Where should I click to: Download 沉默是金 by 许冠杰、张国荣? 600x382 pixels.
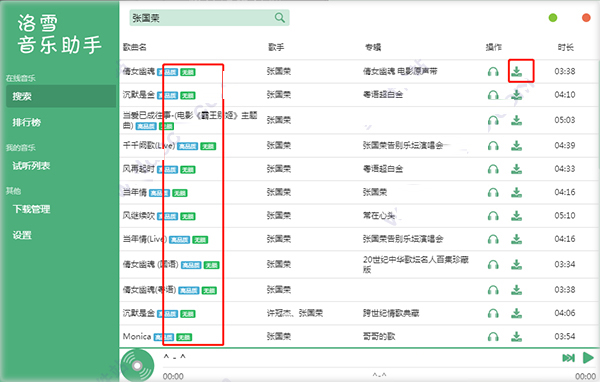[x=517, y=313]
